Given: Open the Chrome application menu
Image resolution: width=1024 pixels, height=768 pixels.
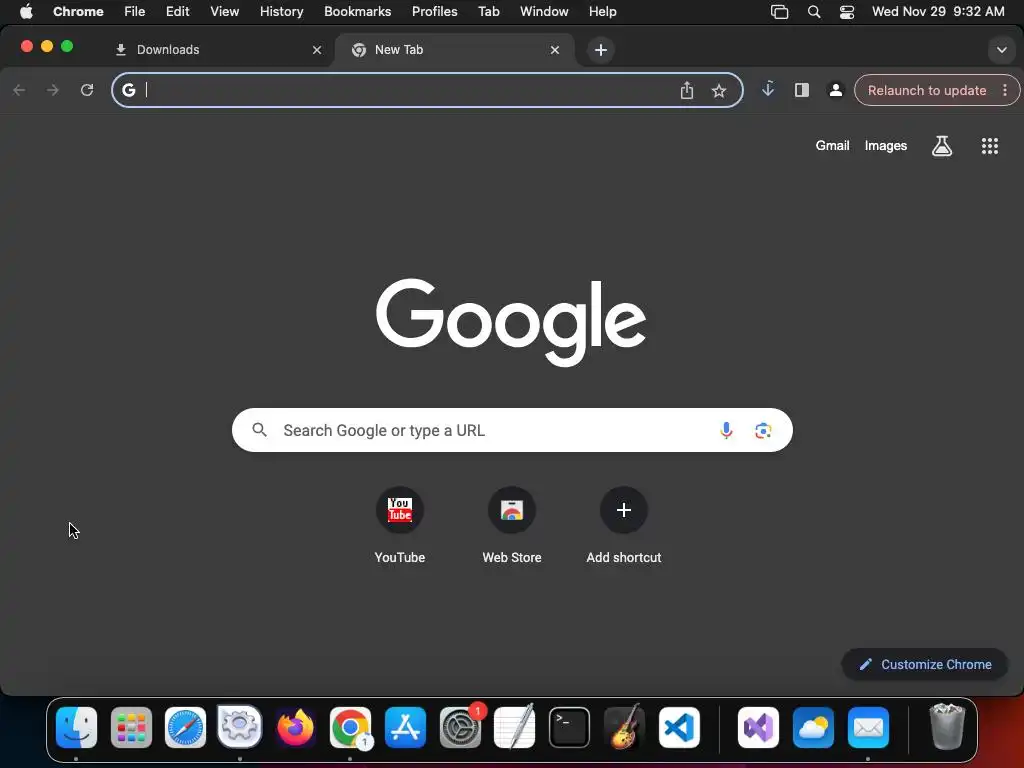Looking at the screenshot, I should 78,11.
